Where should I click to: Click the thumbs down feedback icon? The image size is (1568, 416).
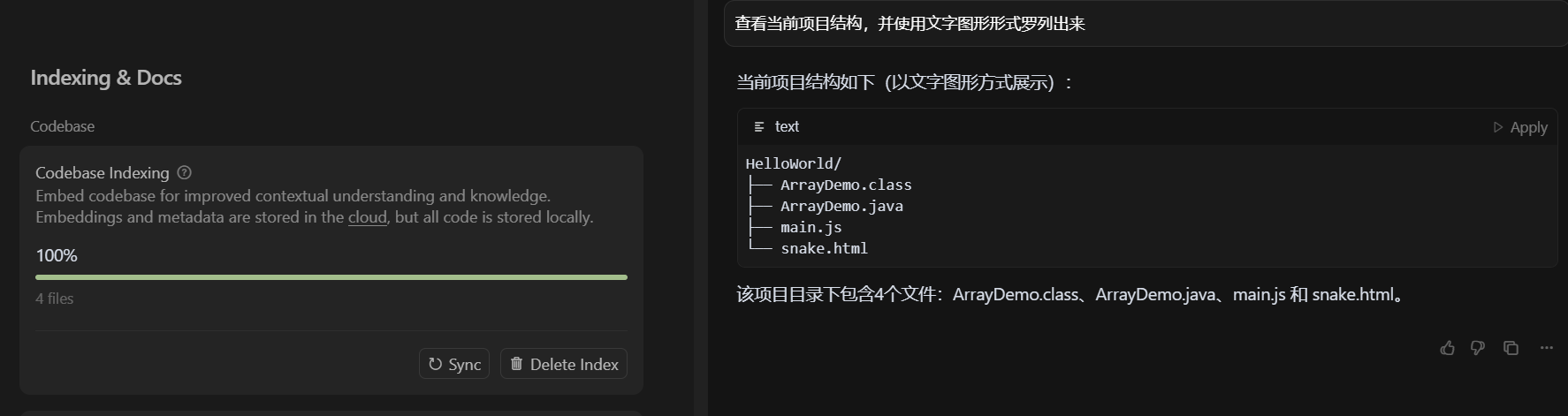(1478, 348)
